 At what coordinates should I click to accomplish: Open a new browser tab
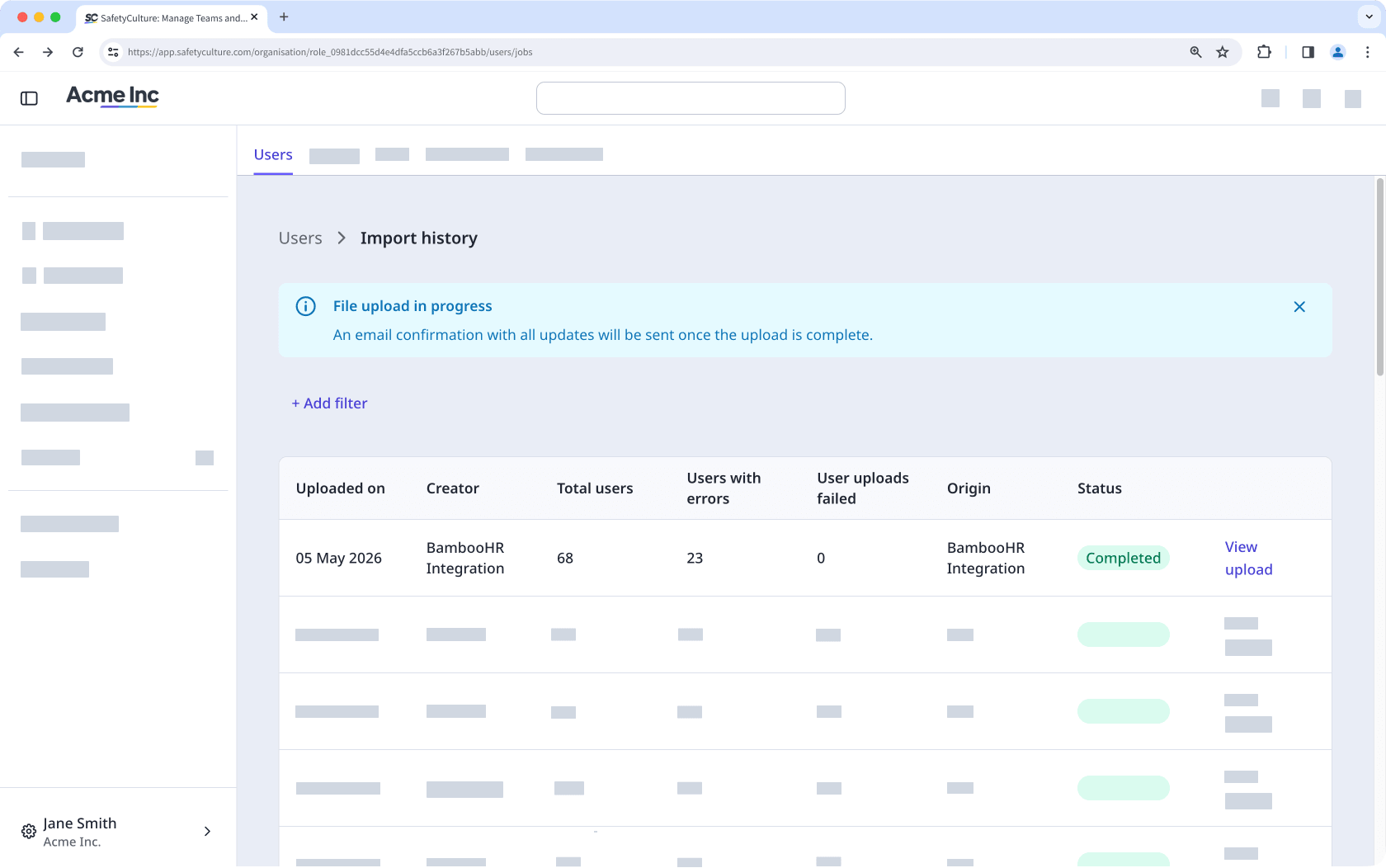(x=284, y=17)
